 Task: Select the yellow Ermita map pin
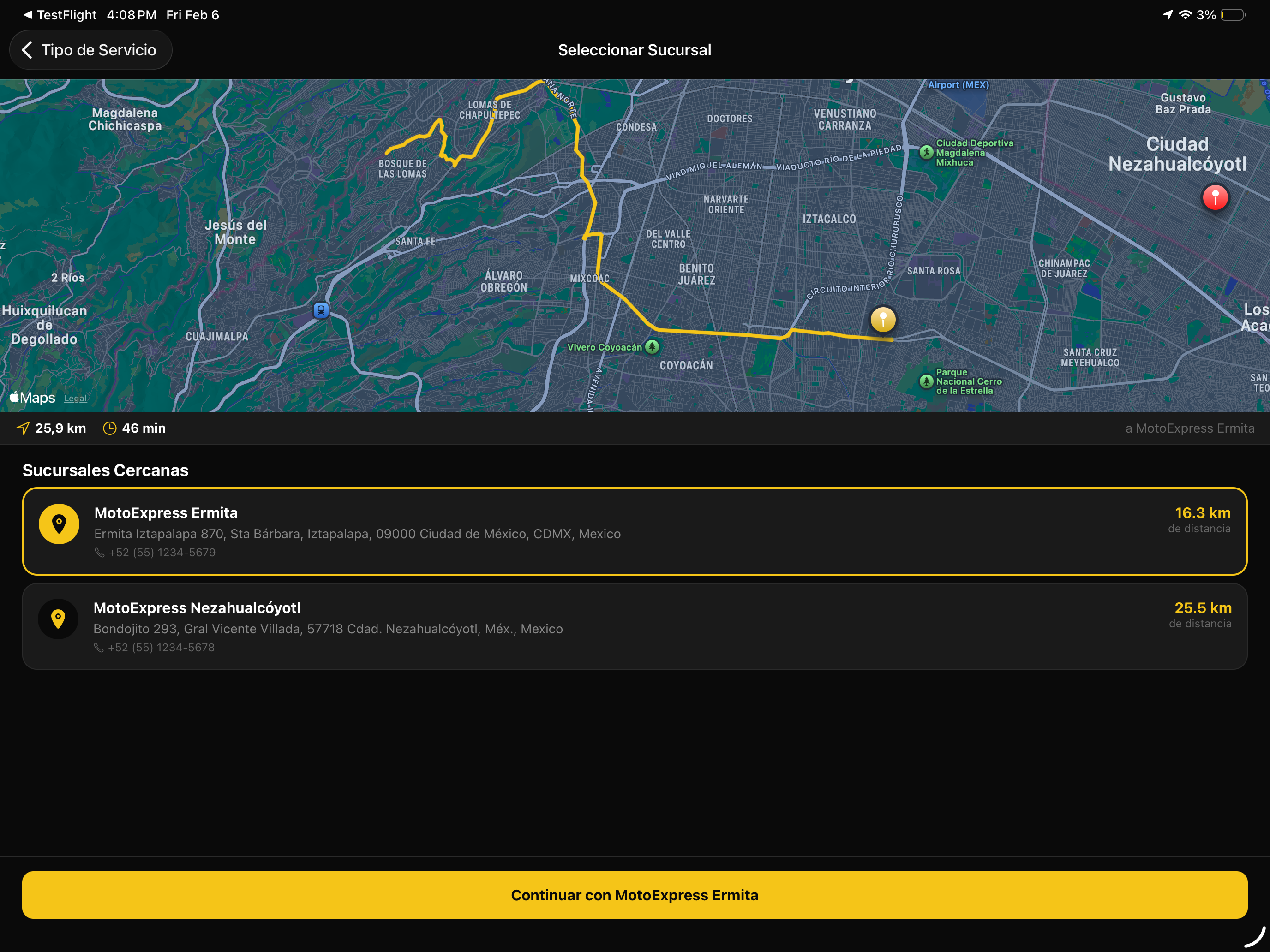tap(883, 319)
